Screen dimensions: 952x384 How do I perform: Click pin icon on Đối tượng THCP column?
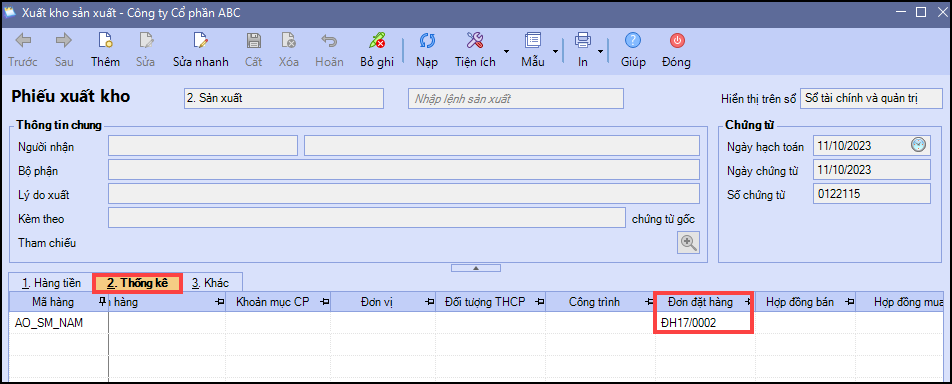[539, 302]
